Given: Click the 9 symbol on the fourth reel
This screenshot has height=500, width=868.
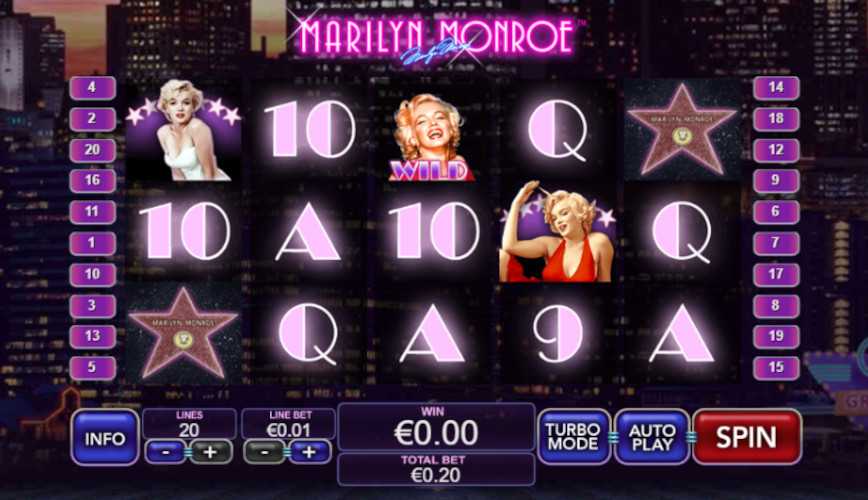Looking at the screenshot, I should tap(558, 333).
